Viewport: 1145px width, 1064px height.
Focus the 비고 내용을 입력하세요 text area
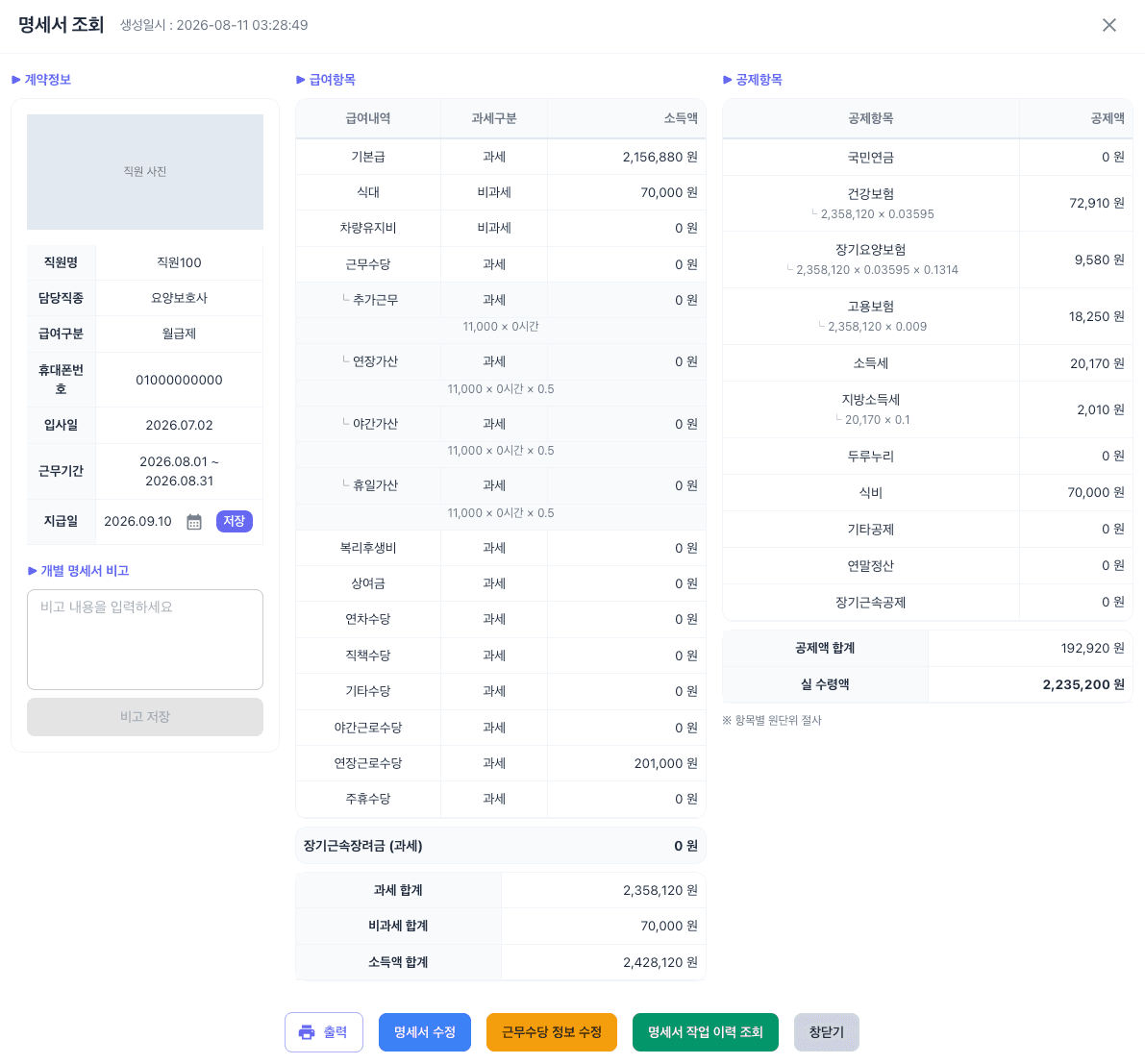pos(145,640)
